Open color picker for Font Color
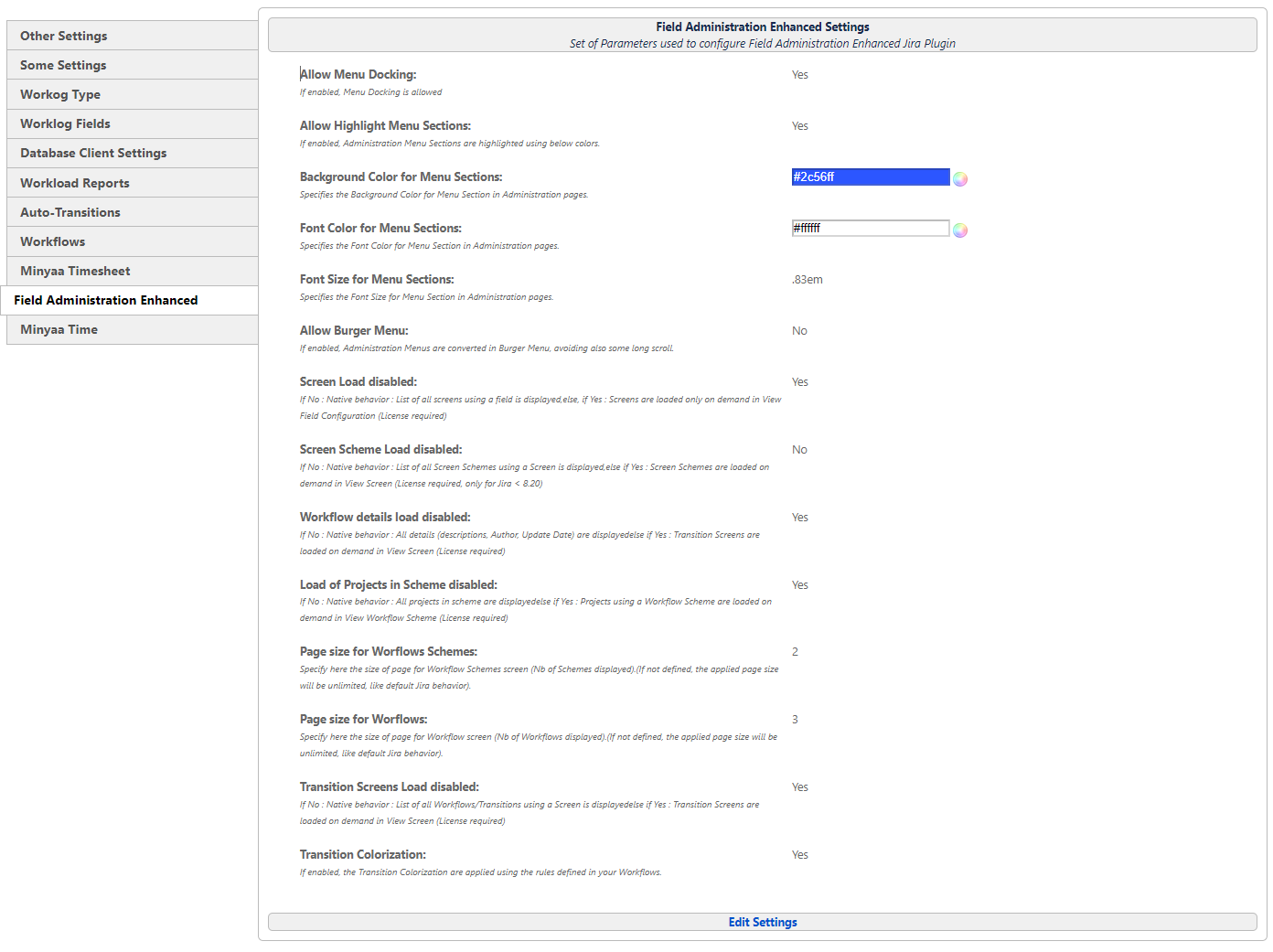The height and width of the screenshot is (952, 1273). pos(960,230)
